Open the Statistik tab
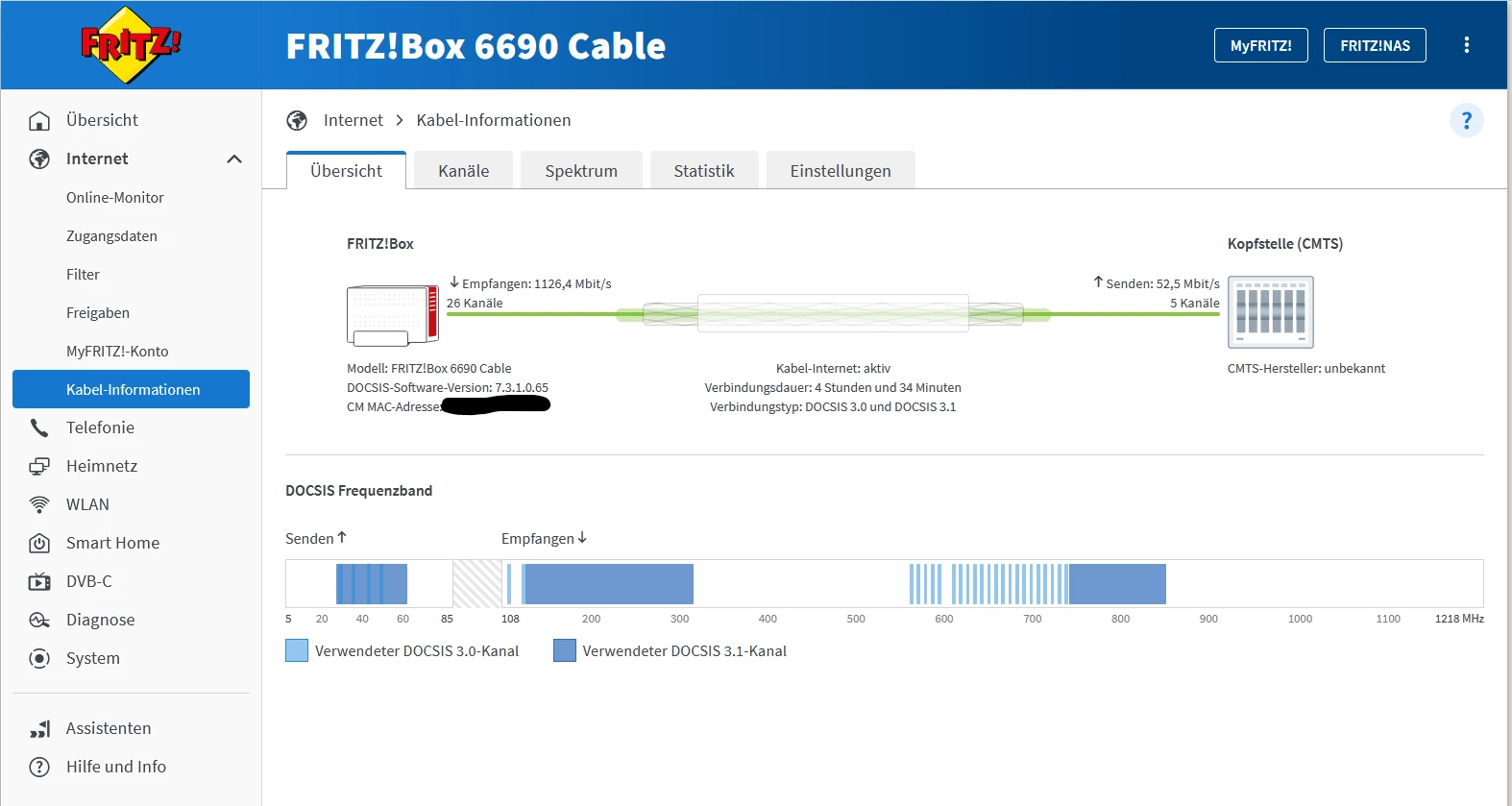Viewport: 1512px width, 806px height. [704, 171]
